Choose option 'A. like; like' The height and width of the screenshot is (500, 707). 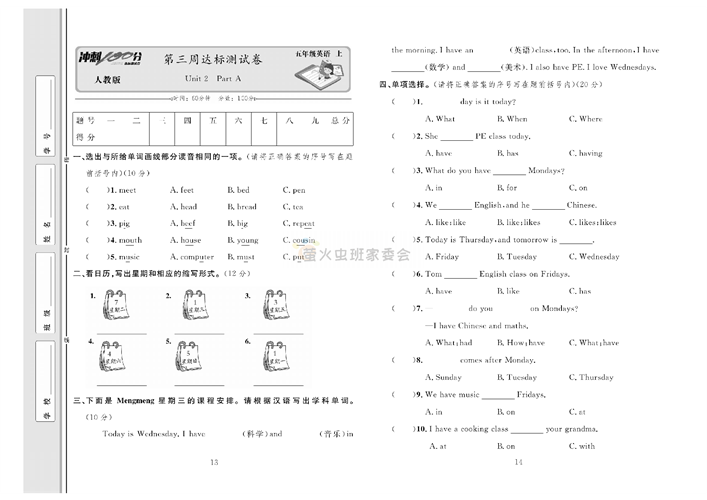coord(445,222)
